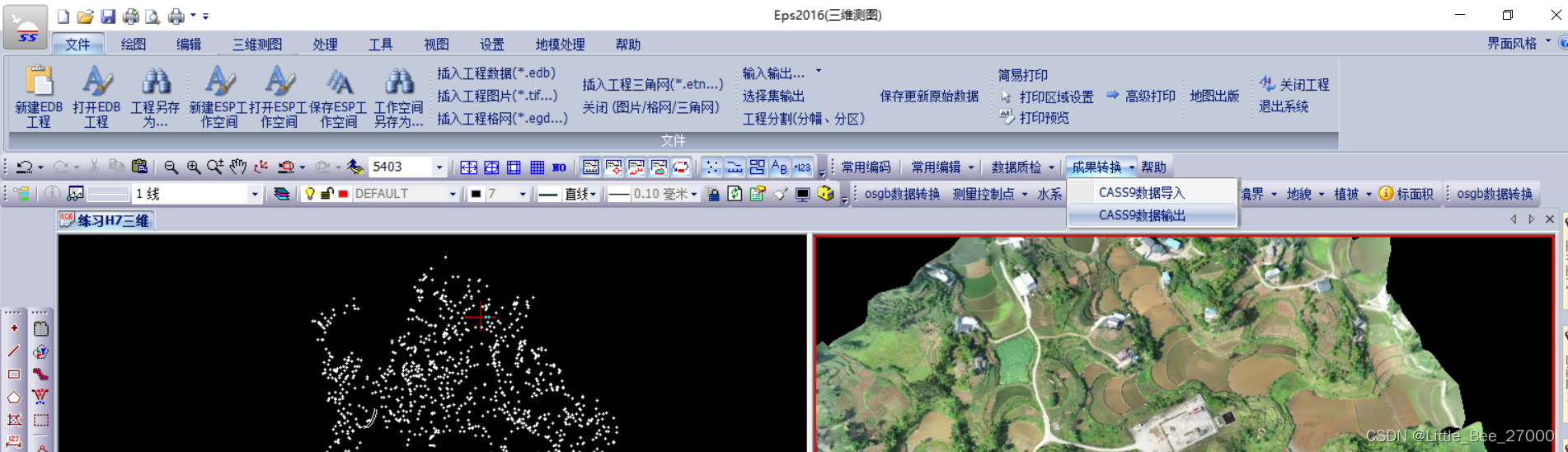The image size is (1568, 452).
Task: Click the red-blue curve tool icon
Action: (40, 374)
